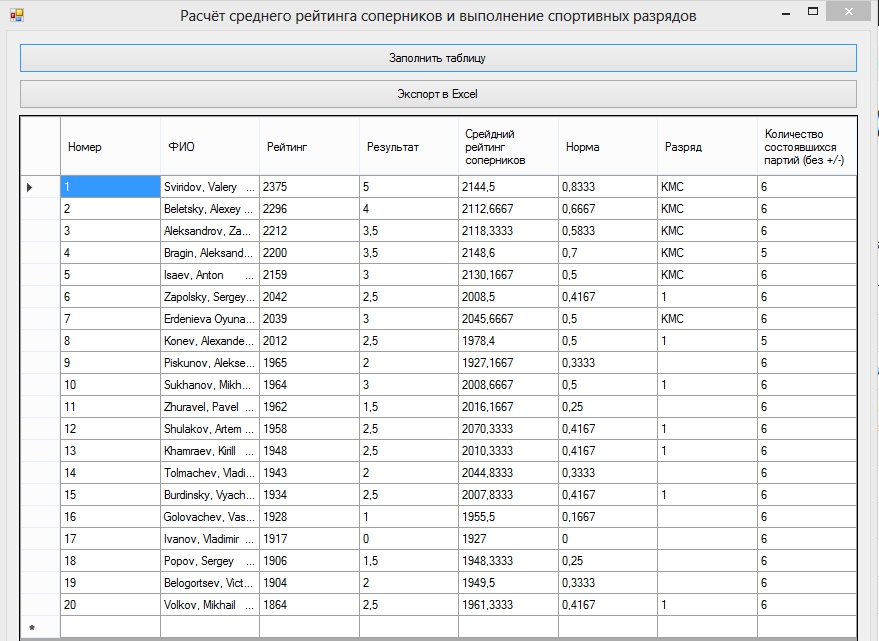Select the cell Sviridov, Valery
Image resolution: width=879 pixels, height=641 pixels.
point(210,187)
